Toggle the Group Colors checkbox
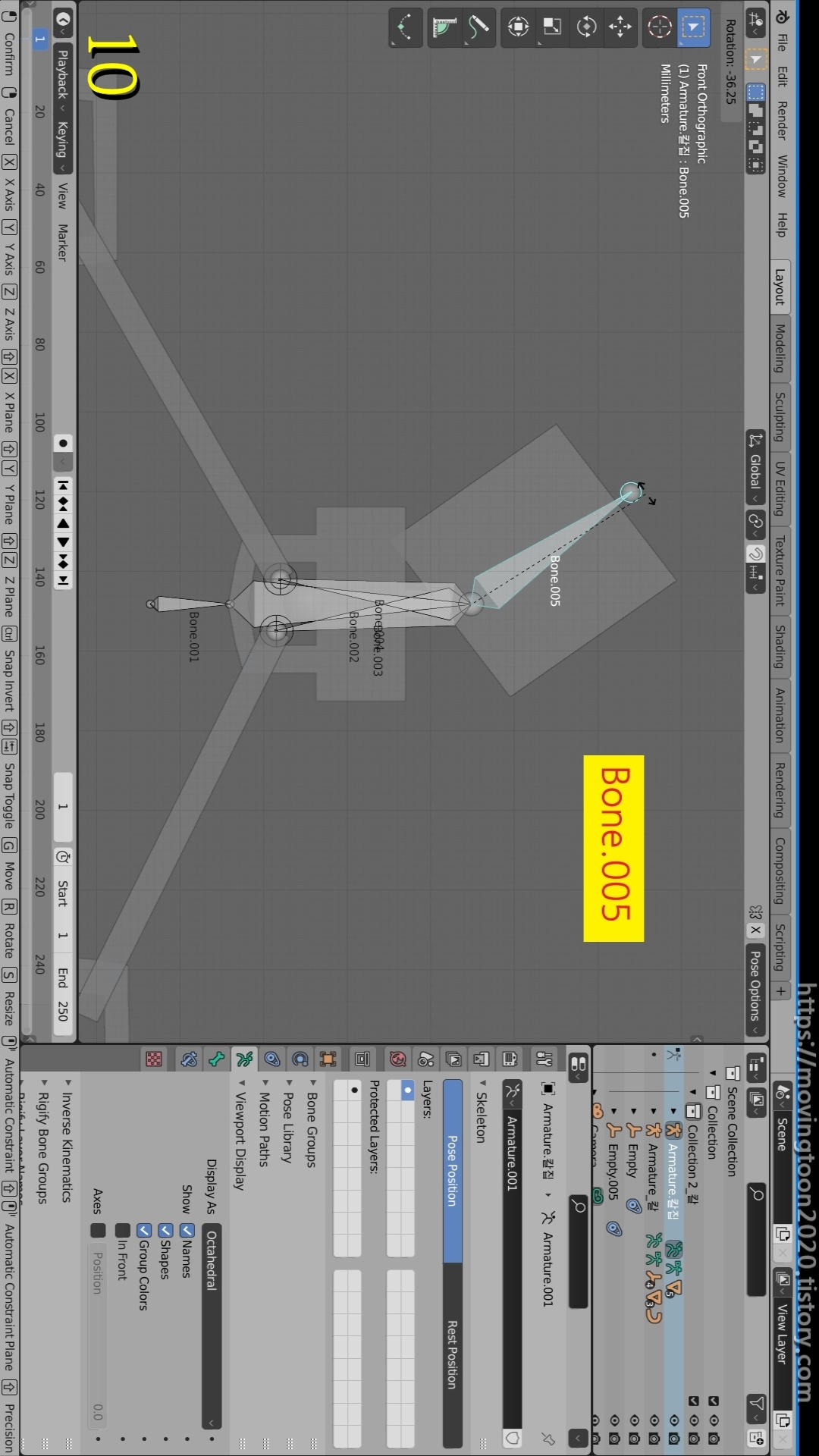 143,1230
